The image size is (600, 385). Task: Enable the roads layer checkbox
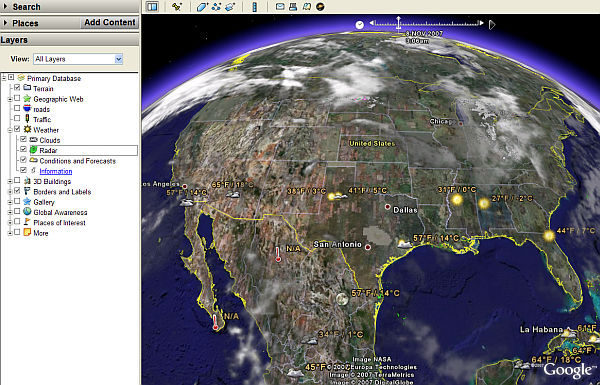click(17, 108)
